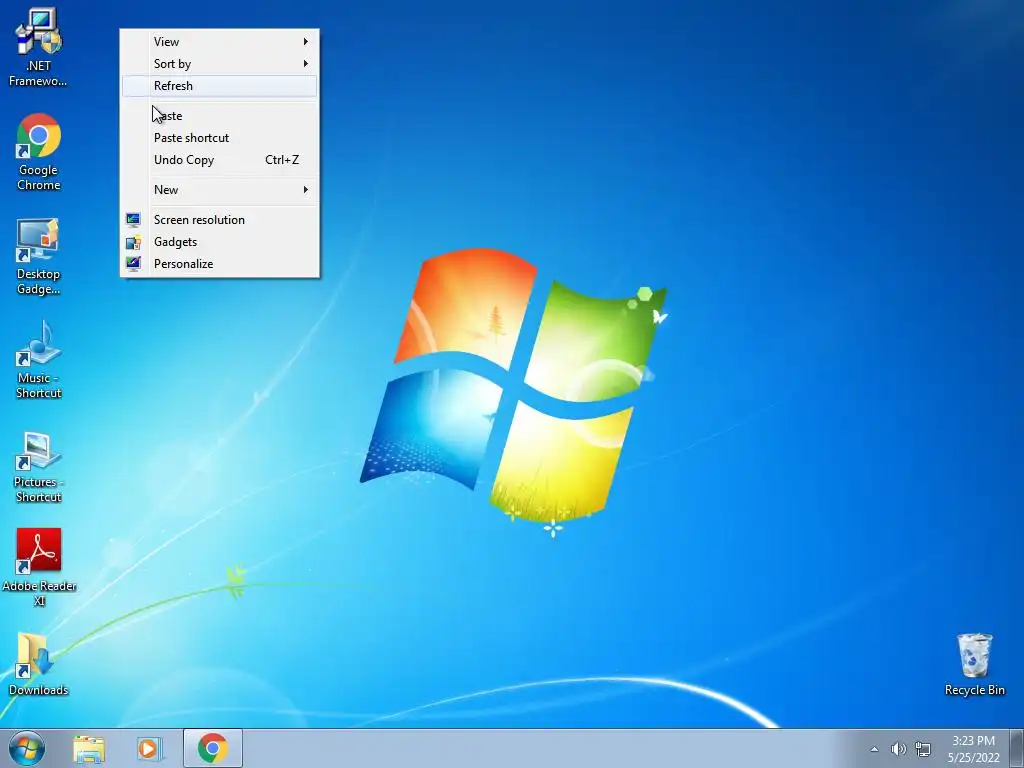Select the Recycle Bin icon

pyautogui.click(x=974, y=664)
